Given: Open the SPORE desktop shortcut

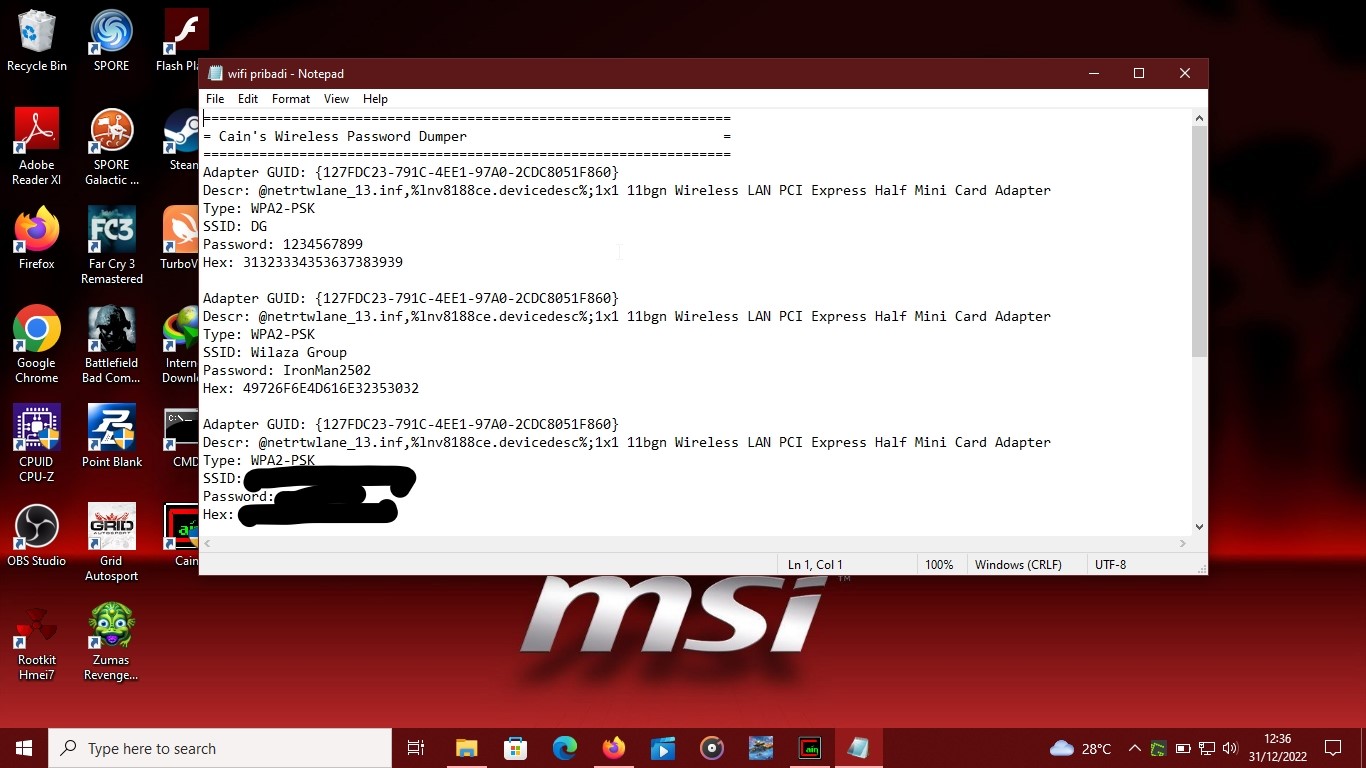Looking at the screenshot, I should pos(111,41).
